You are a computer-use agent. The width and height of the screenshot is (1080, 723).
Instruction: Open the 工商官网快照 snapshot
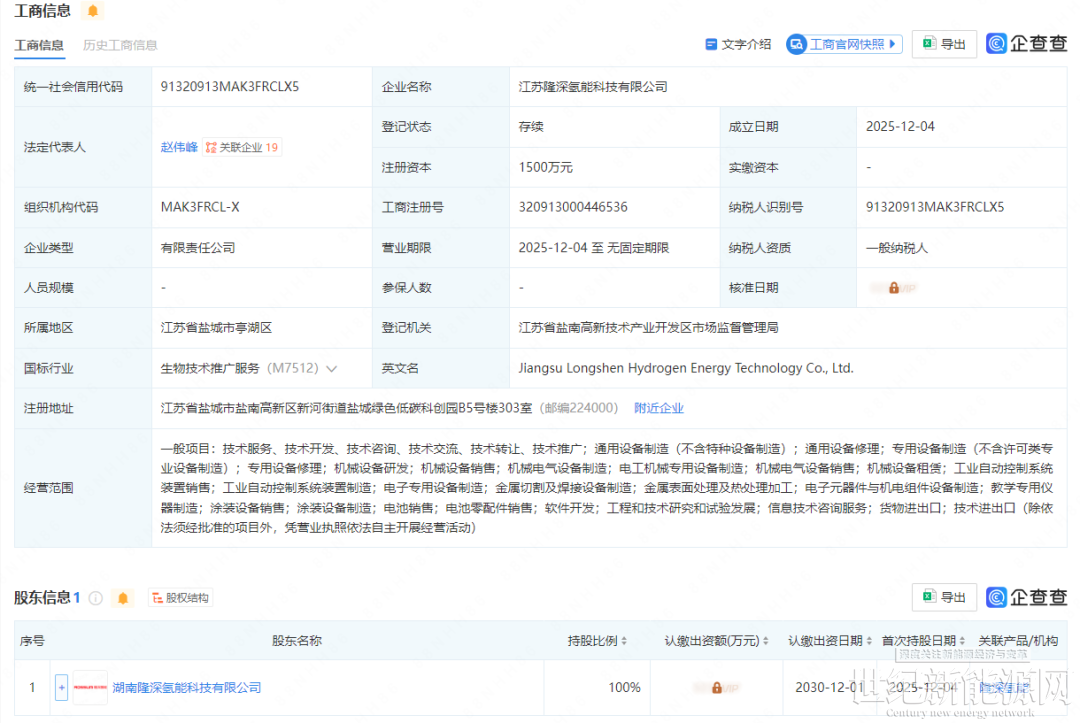click(845, 44)
